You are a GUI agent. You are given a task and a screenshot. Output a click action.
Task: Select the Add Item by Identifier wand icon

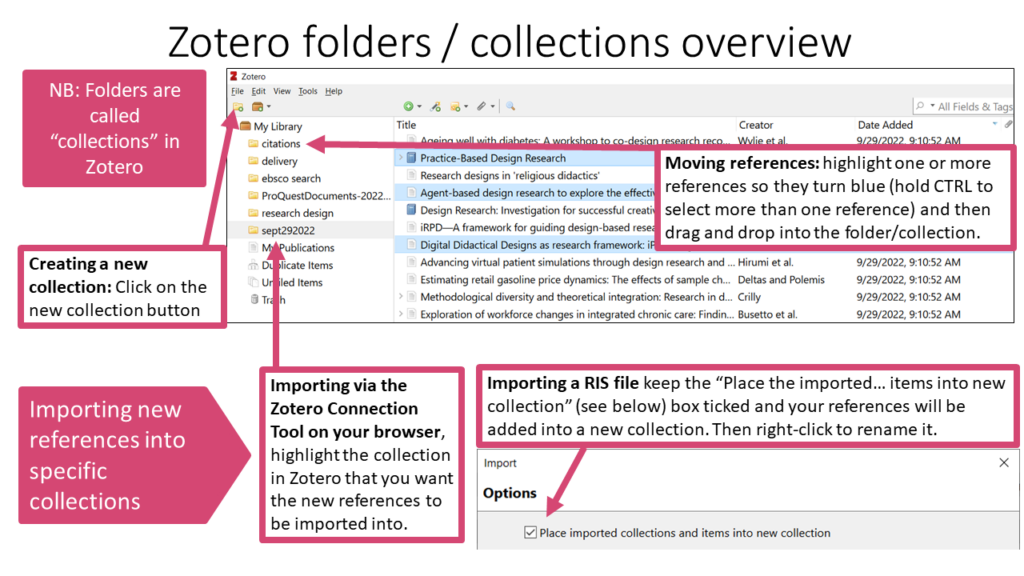click(435, 105)
